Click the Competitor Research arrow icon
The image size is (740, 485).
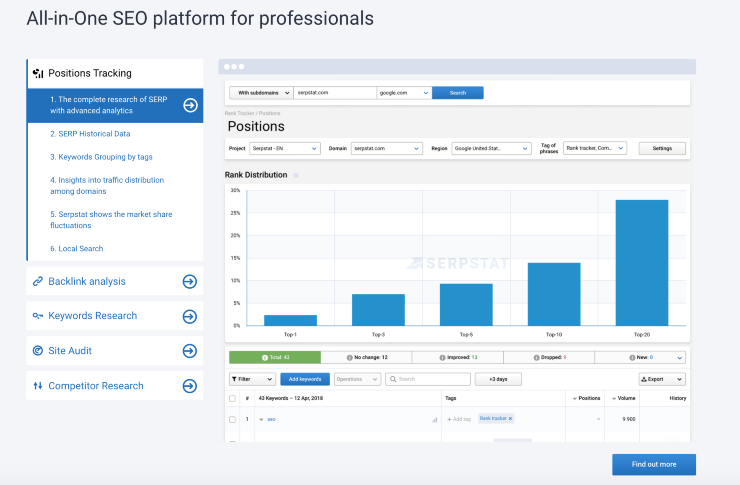click(x=189, y=386)
